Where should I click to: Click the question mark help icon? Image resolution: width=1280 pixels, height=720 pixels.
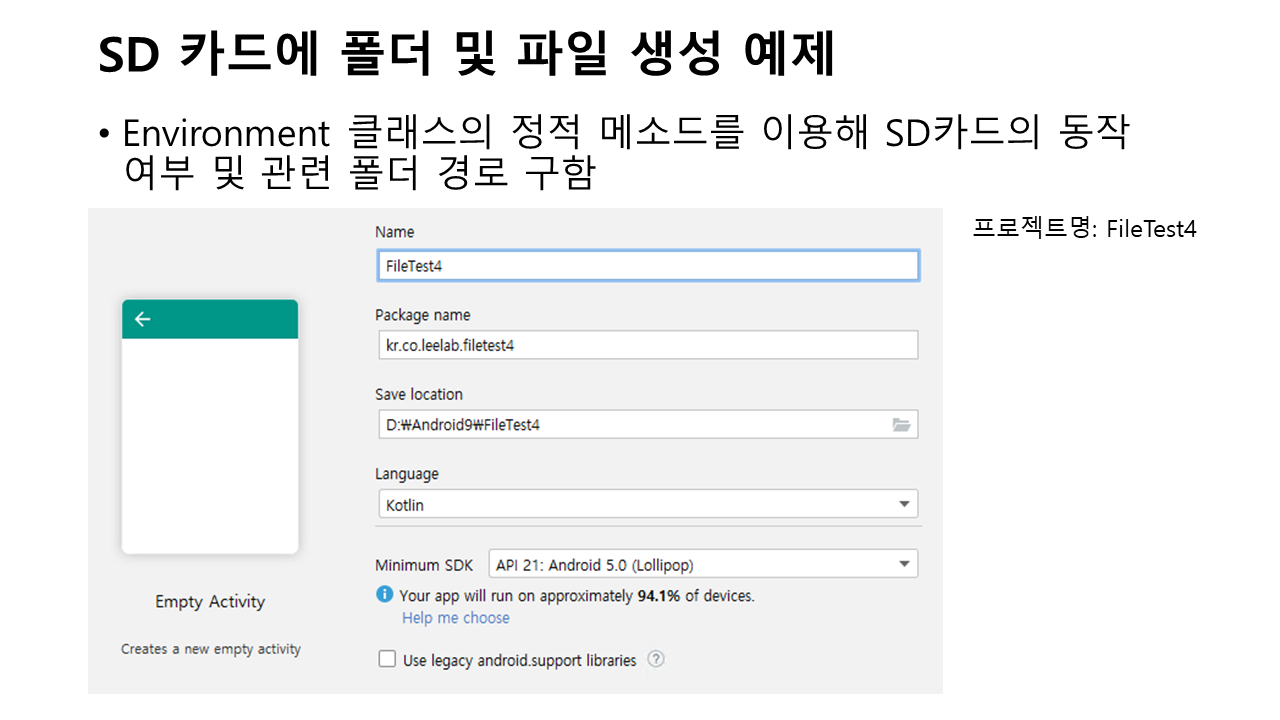coord(656,659)
